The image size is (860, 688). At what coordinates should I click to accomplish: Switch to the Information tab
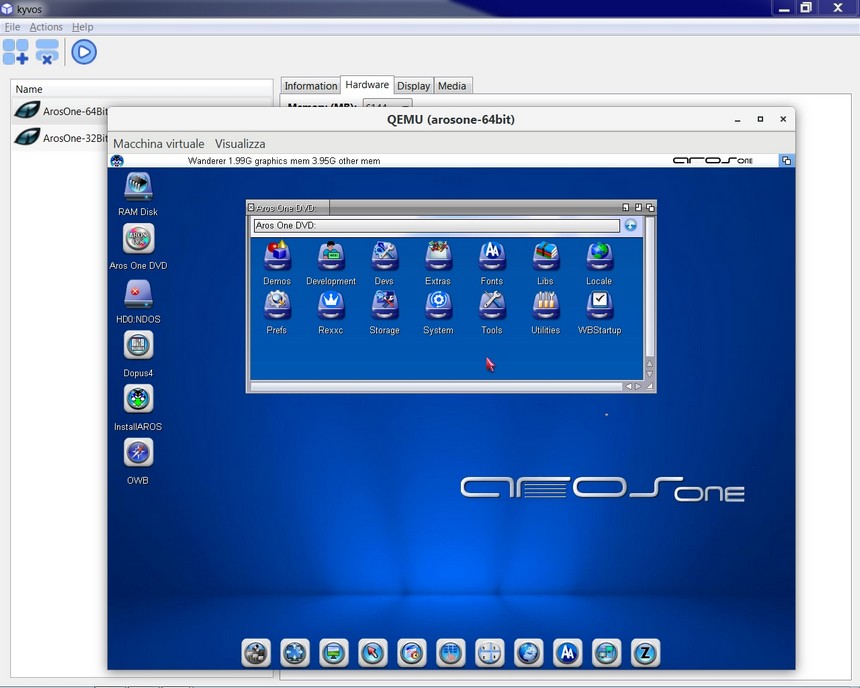pyautogui.click(x=310, y=86)
